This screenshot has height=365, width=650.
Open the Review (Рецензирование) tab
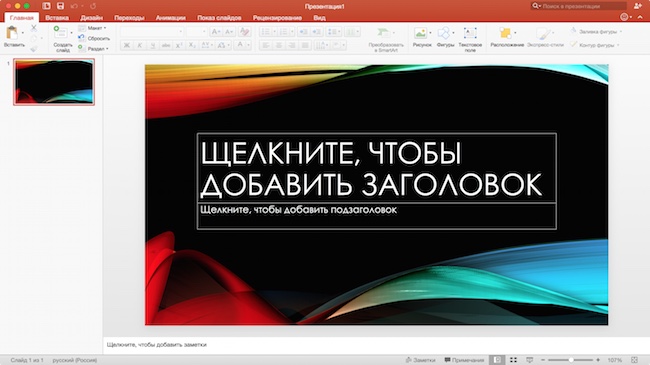[x=277, y=18]
